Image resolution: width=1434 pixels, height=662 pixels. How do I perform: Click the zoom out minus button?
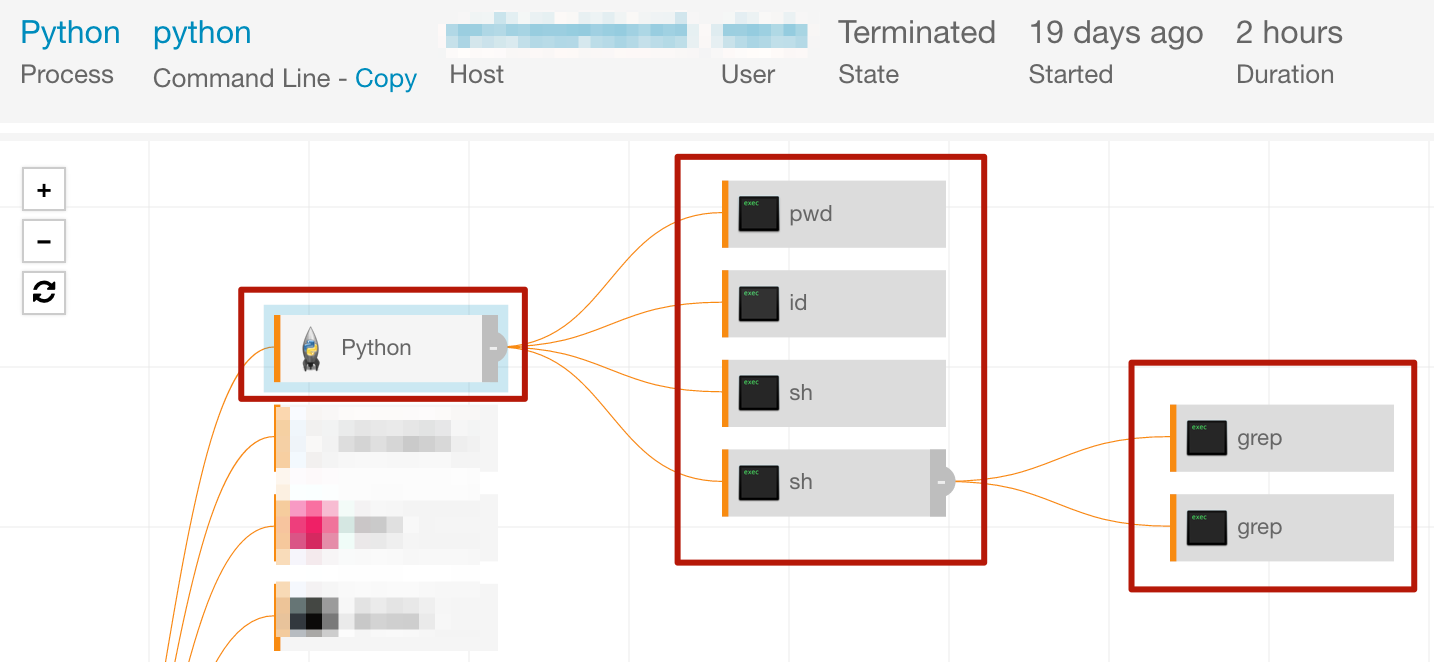tap(44, 241)
